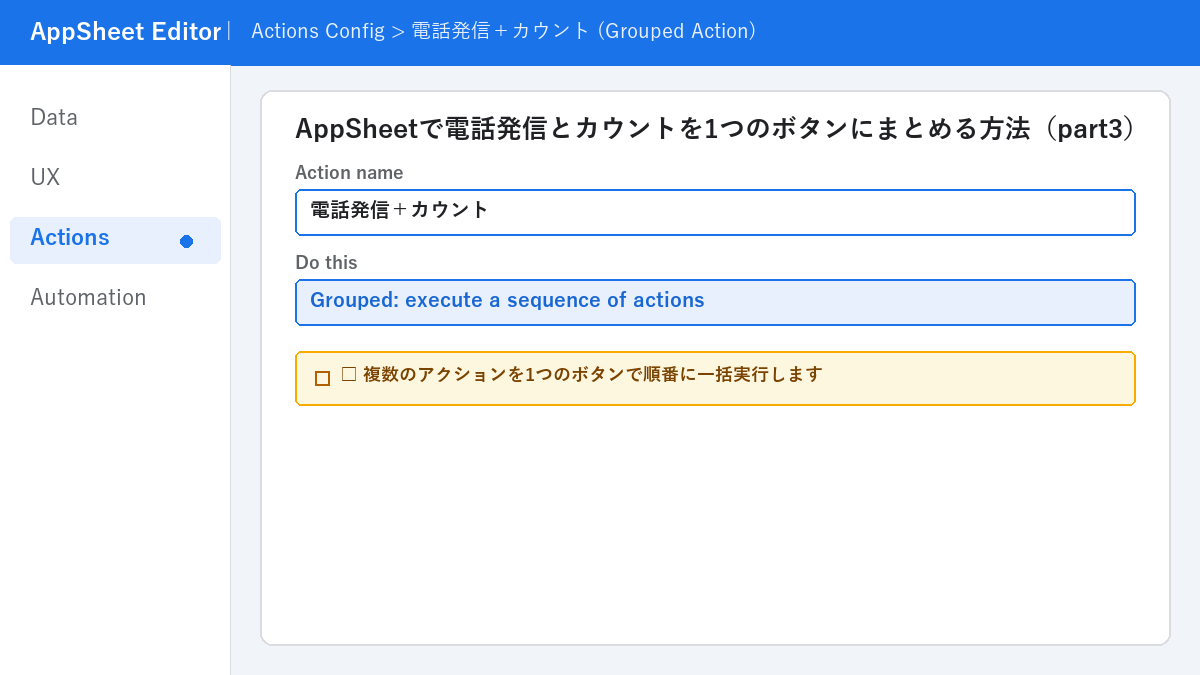Click the yellow notice about grouped actions
This screenshot has height=675, width=1200.
715,378
